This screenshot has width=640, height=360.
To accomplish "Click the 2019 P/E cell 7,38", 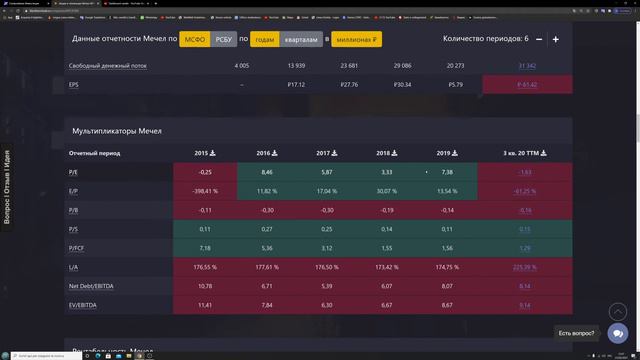I will [447, 172].
